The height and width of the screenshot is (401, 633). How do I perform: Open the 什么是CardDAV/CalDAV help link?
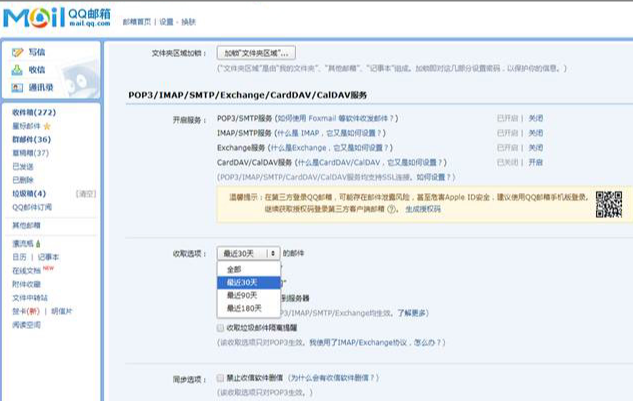371,162
